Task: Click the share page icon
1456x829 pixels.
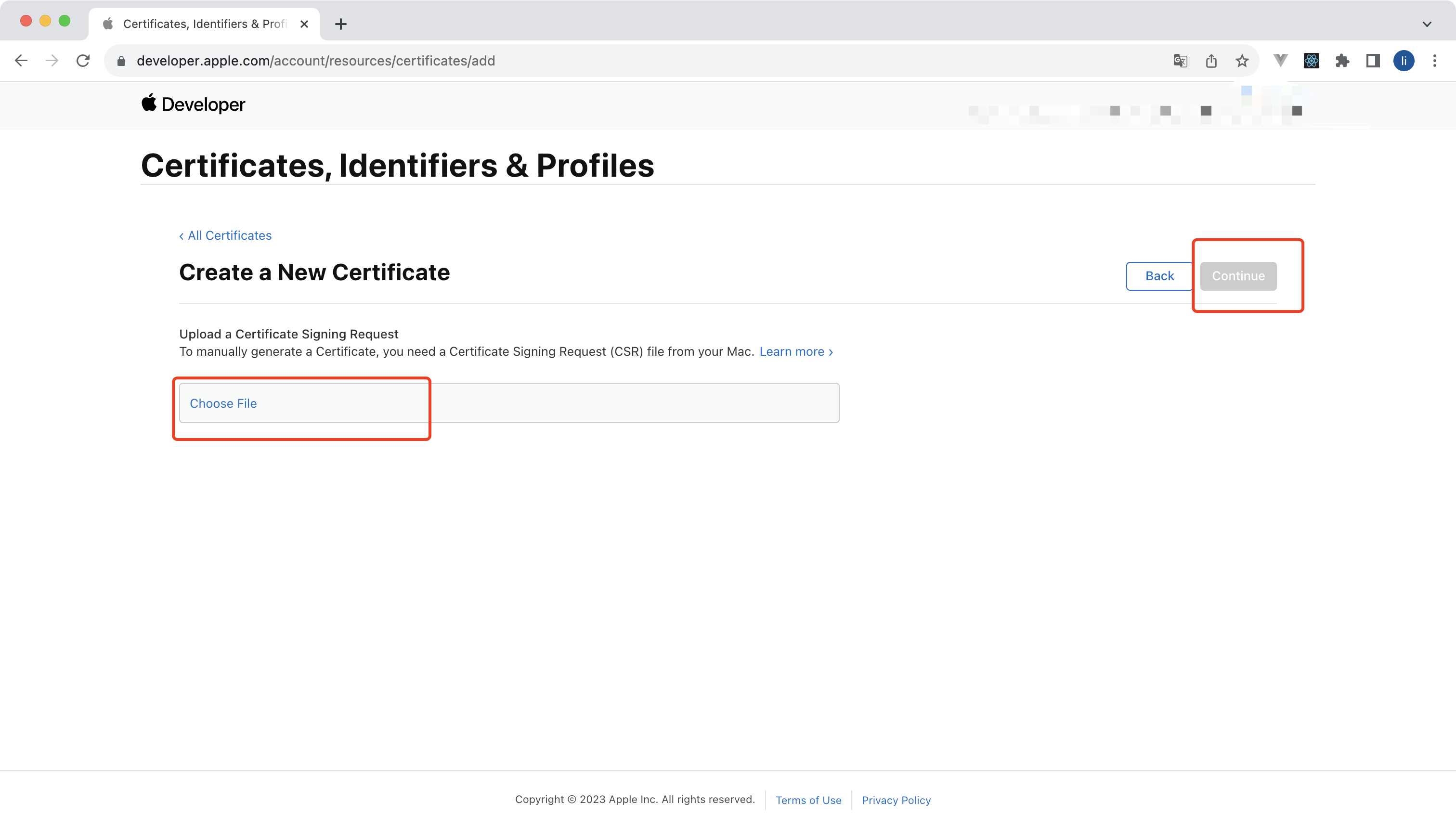Action: point(1211,60)
